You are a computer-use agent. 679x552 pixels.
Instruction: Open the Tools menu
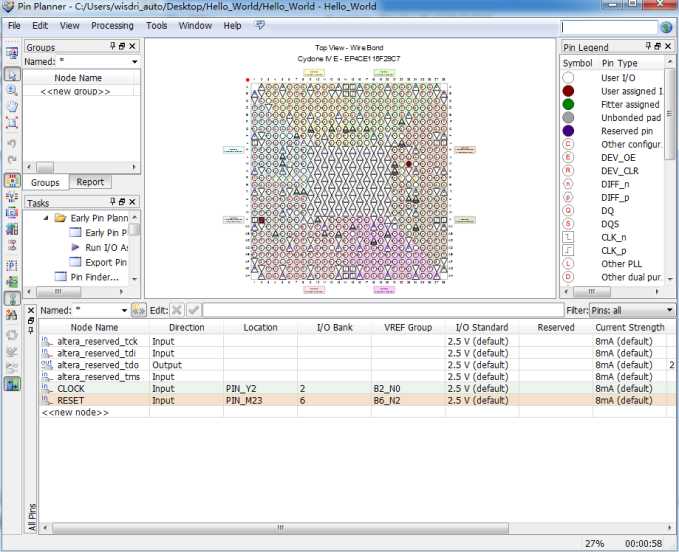pyautogui.click(x=156, y=26)
